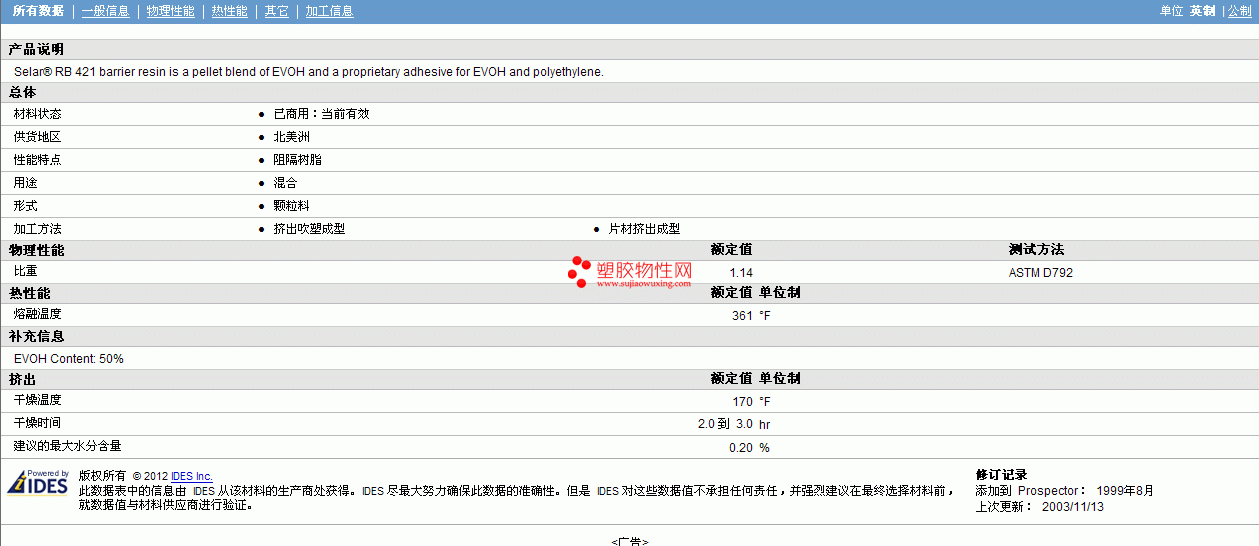Click the 修订记录 heading

tap(1001, 475)
